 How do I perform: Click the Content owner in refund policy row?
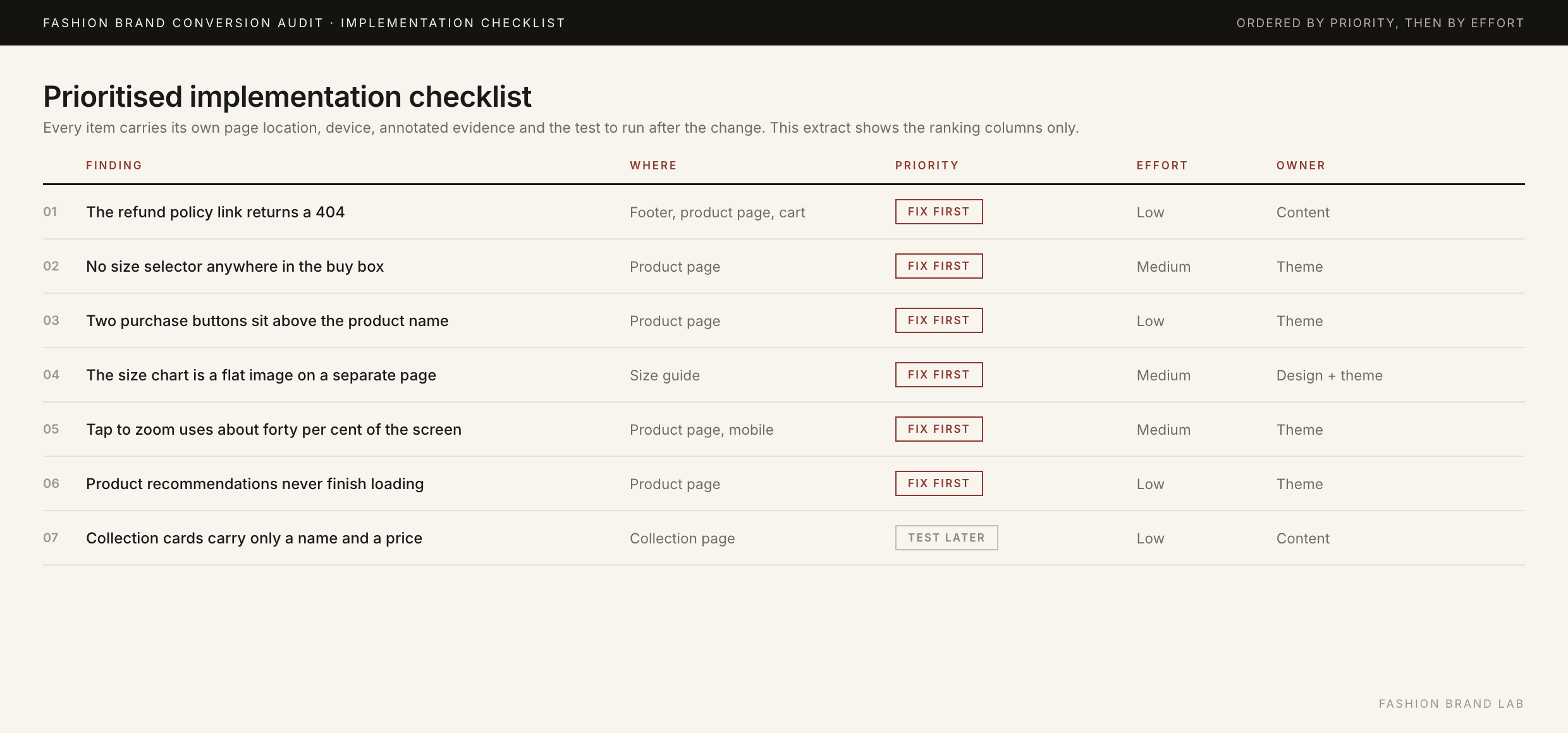click(x=1302, y=212)
